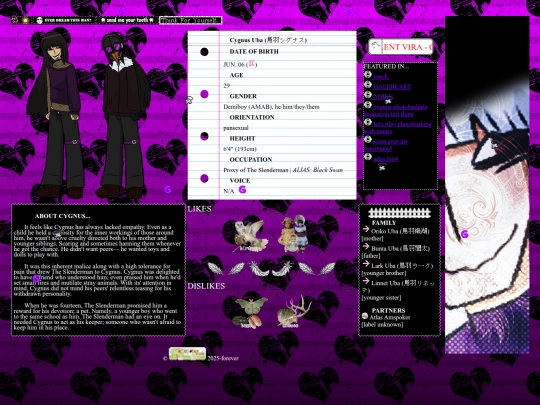
Task: Click the avatar icon beside Atlas Amspoker
Action: click(x=365, y=315)
